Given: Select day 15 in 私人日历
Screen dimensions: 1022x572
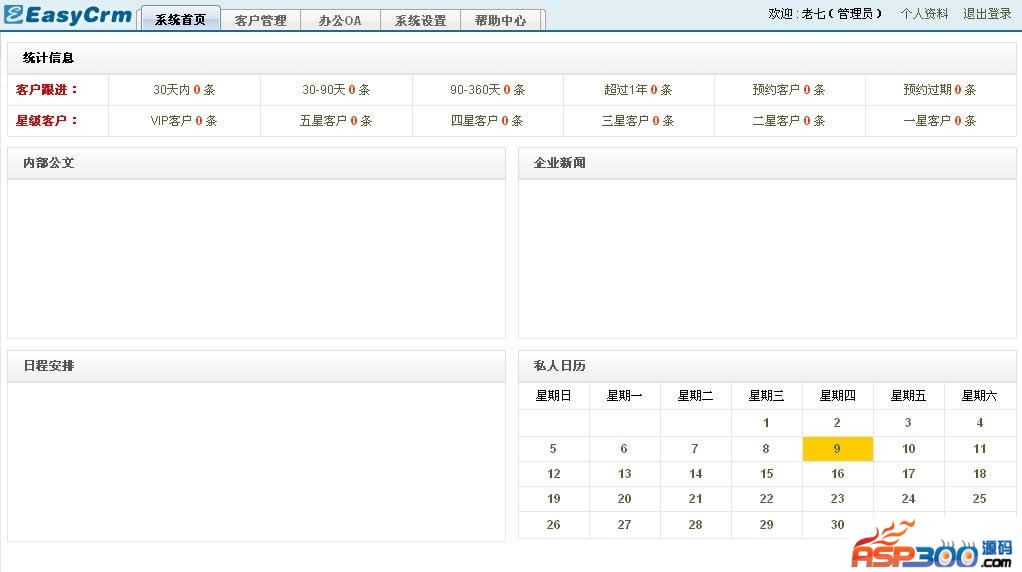Looking at the screenshot, I should [766, 474].
